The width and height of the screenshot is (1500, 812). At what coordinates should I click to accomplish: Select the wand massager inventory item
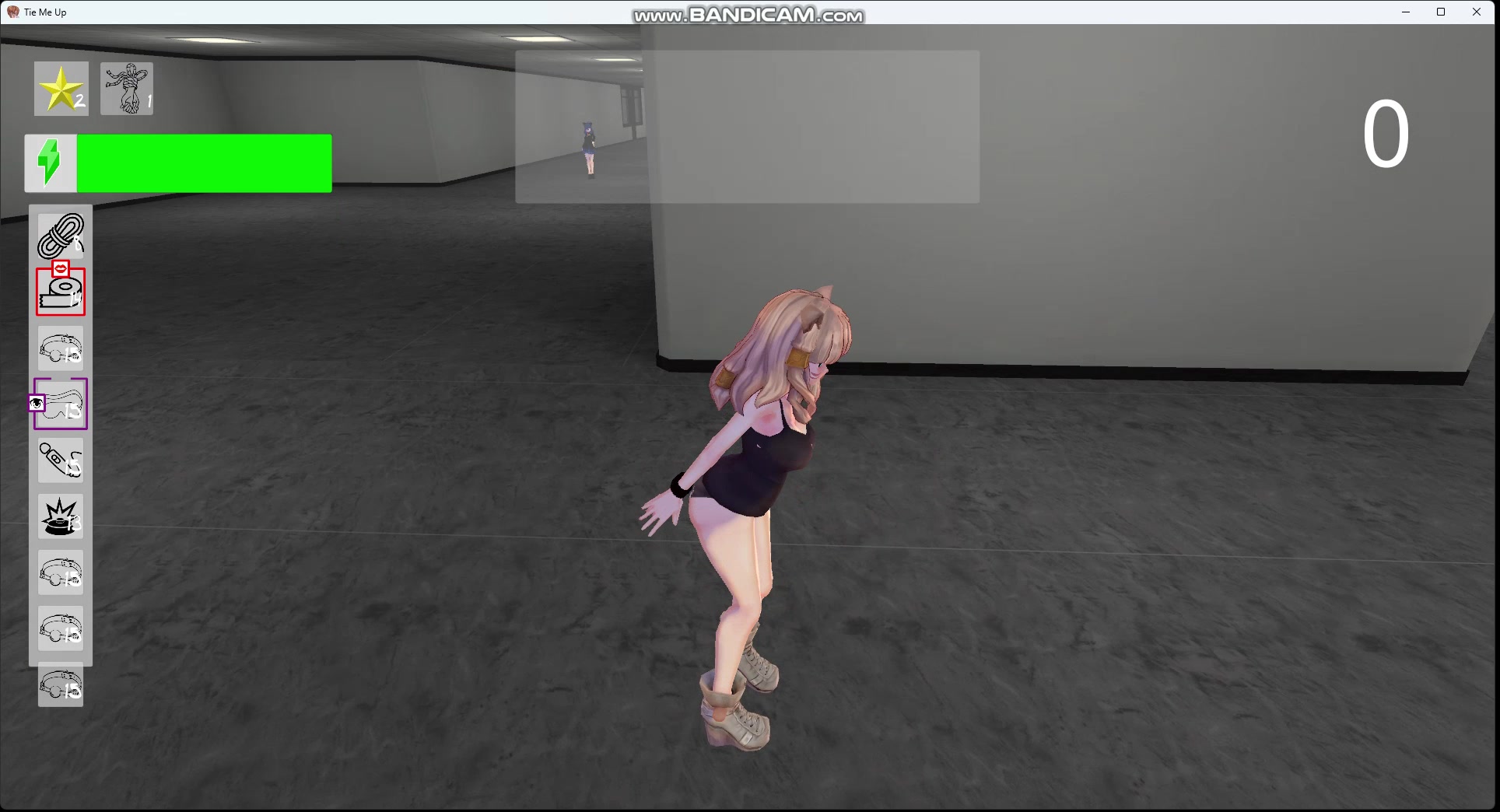(x=61, y=460)
